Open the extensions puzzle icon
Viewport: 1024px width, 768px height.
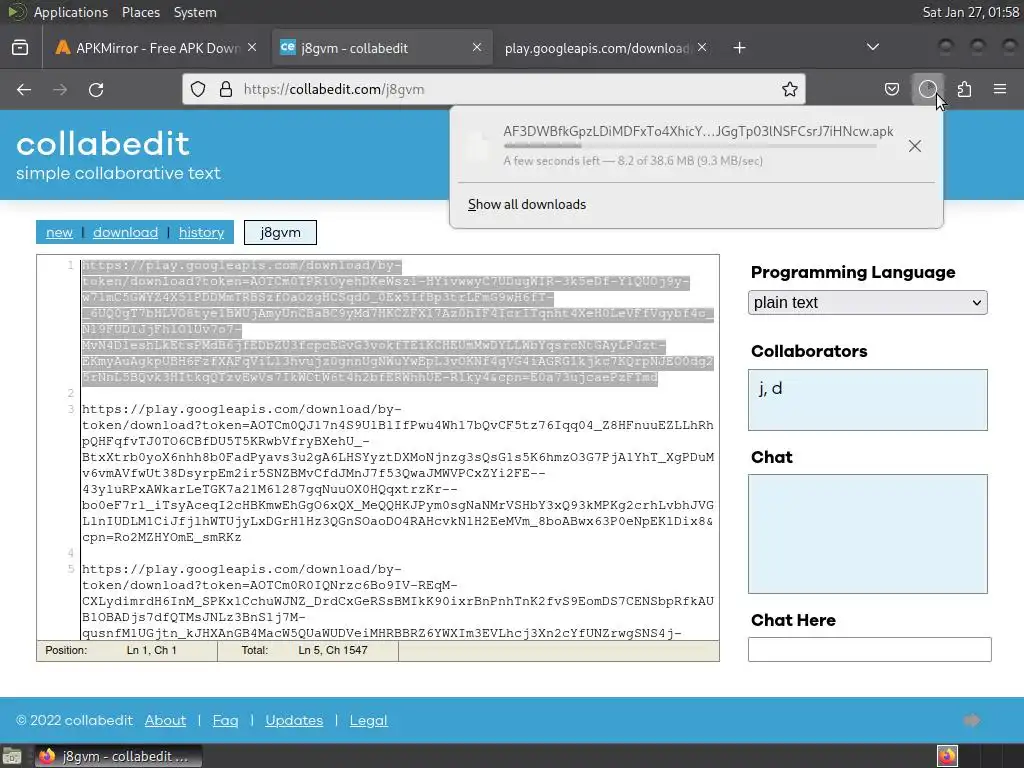tap(964, 89)
